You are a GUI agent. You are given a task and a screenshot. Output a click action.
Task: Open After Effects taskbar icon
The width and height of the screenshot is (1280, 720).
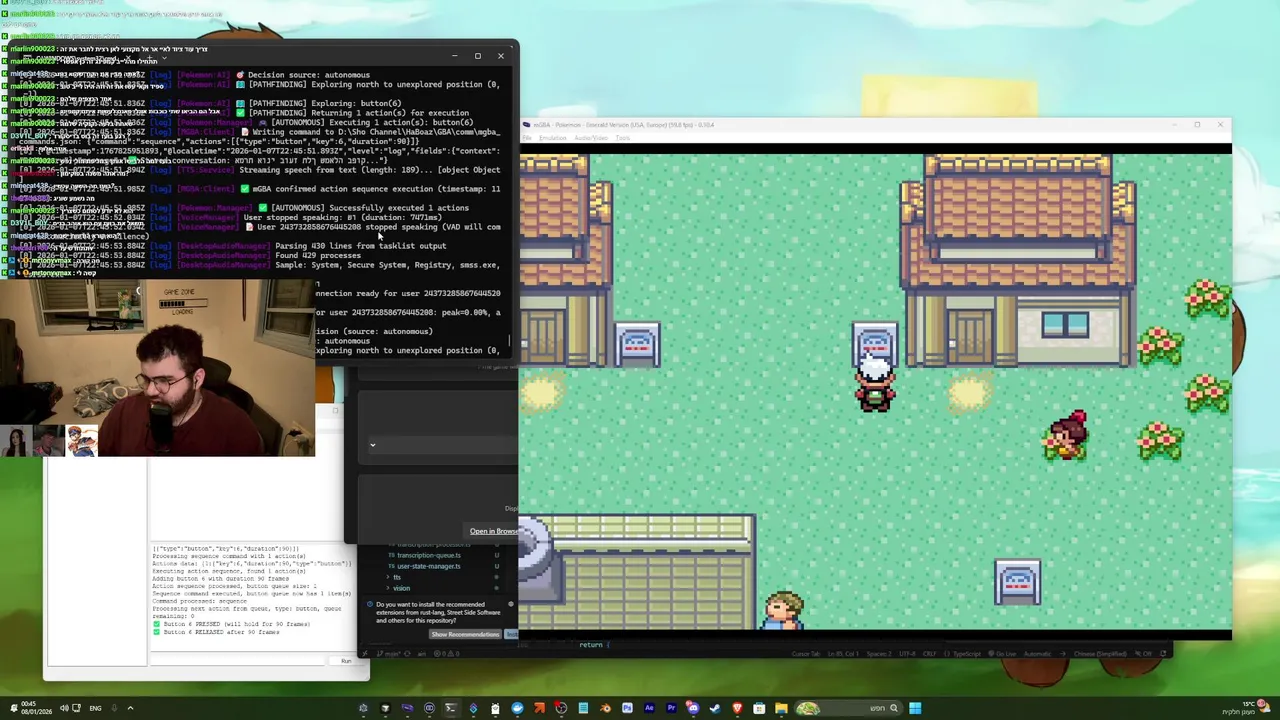(649, 708)
